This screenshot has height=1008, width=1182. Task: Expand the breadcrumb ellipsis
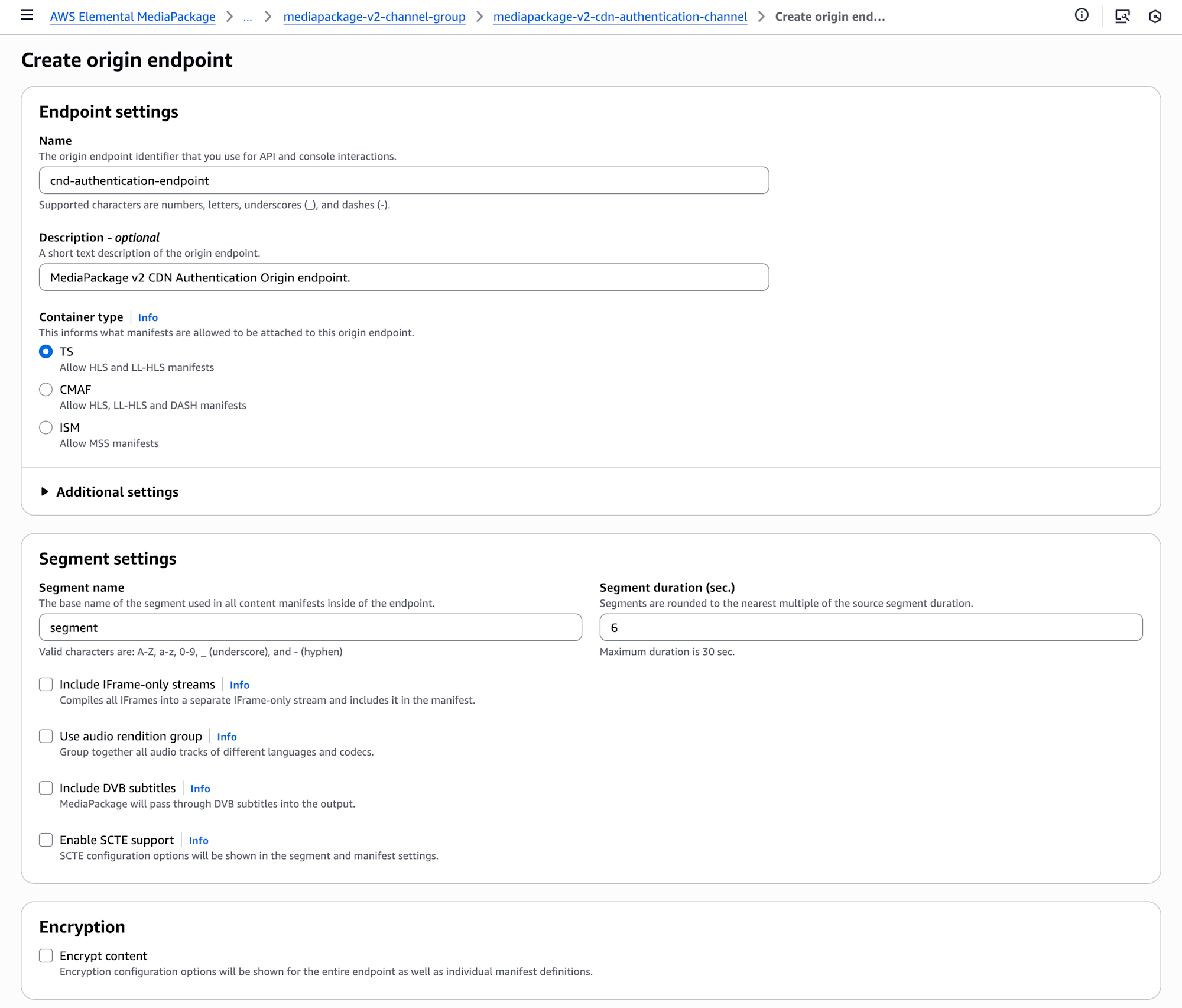coord(248,17)
